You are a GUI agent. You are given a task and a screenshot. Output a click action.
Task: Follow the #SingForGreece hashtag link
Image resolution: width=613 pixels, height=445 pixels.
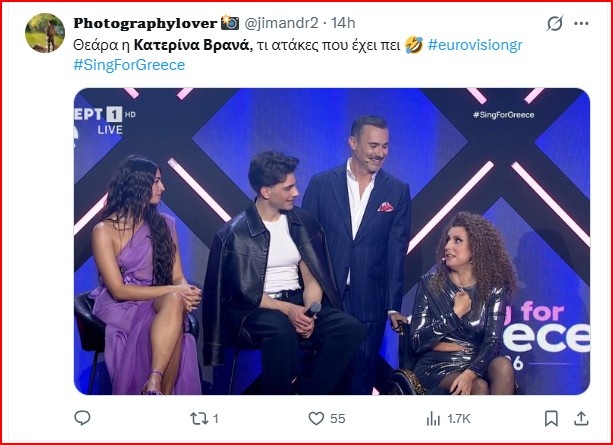coord(129,65)
